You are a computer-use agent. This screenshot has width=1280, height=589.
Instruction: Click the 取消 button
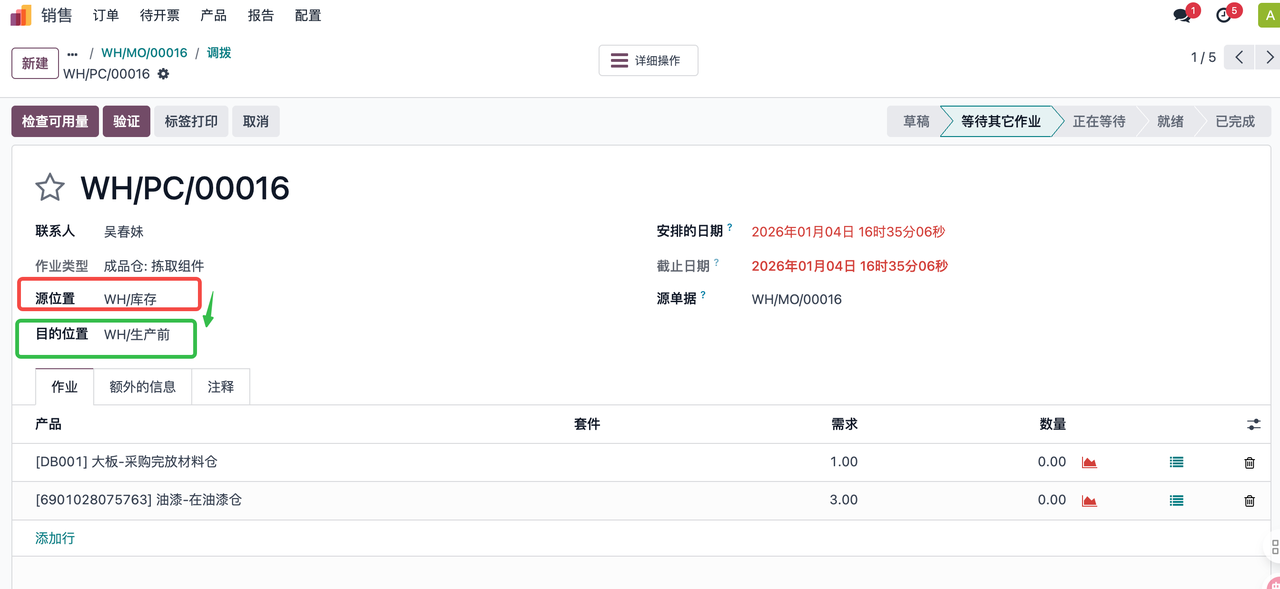(256, 121)
